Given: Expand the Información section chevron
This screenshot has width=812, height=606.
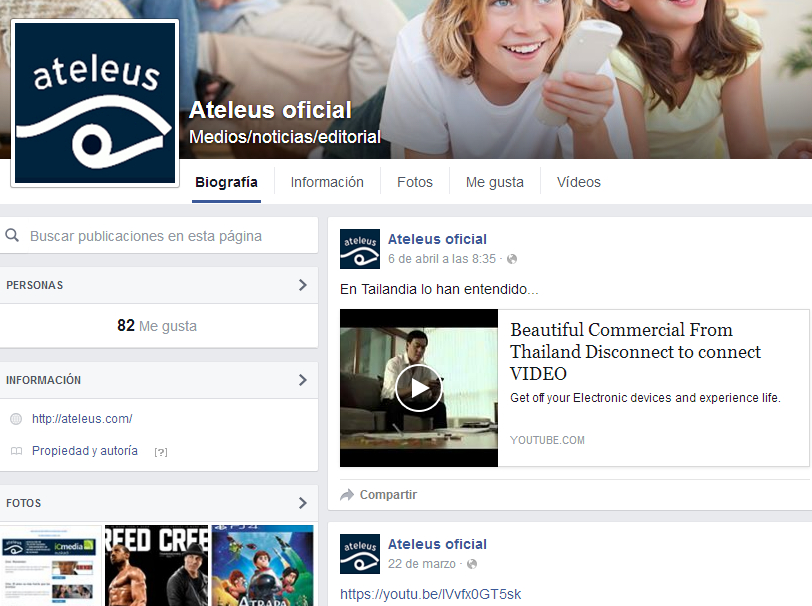Looking at the screenshot, I should (302, 380).
